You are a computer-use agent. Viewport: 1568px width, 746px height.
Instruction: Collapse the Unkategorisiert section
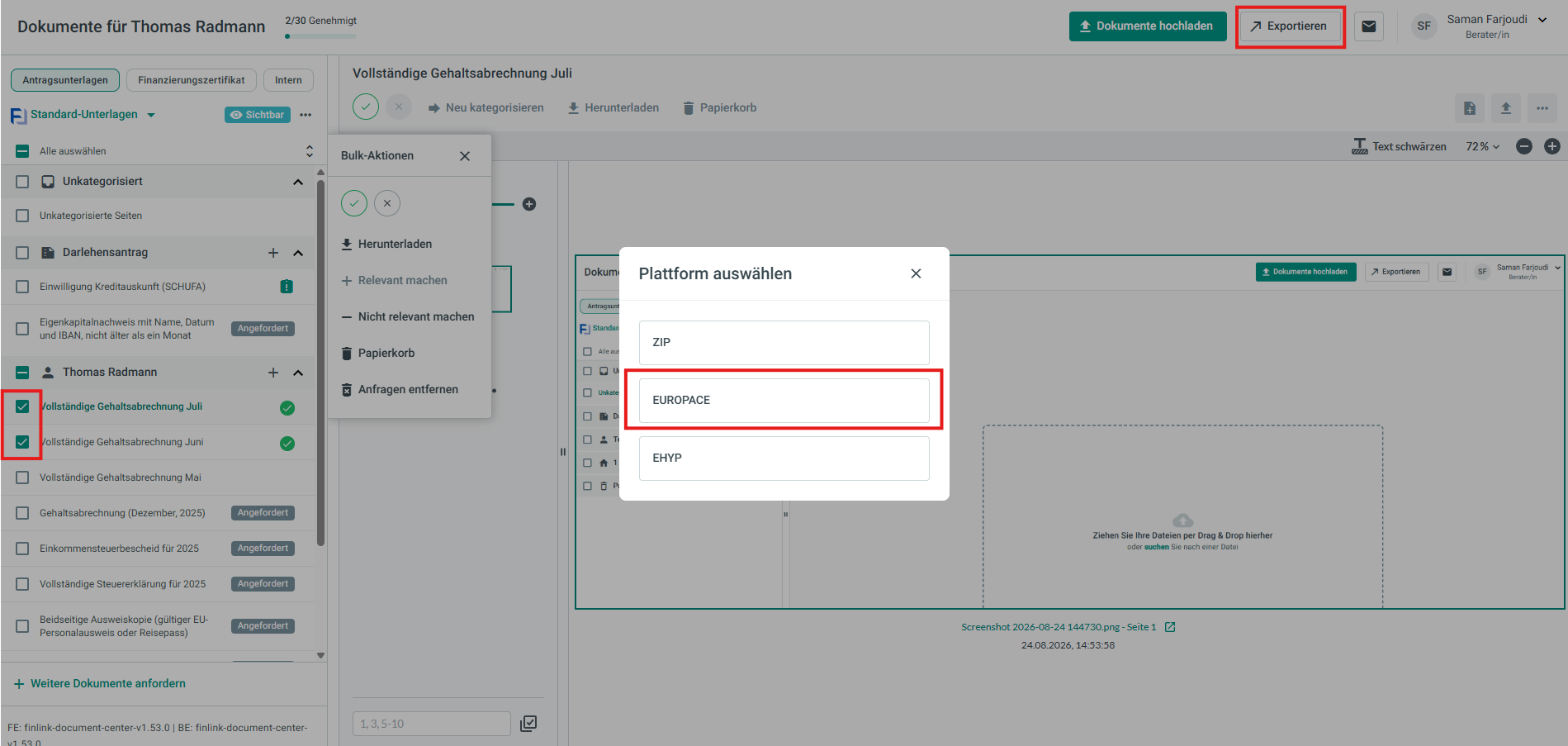(x=298, y=182)
